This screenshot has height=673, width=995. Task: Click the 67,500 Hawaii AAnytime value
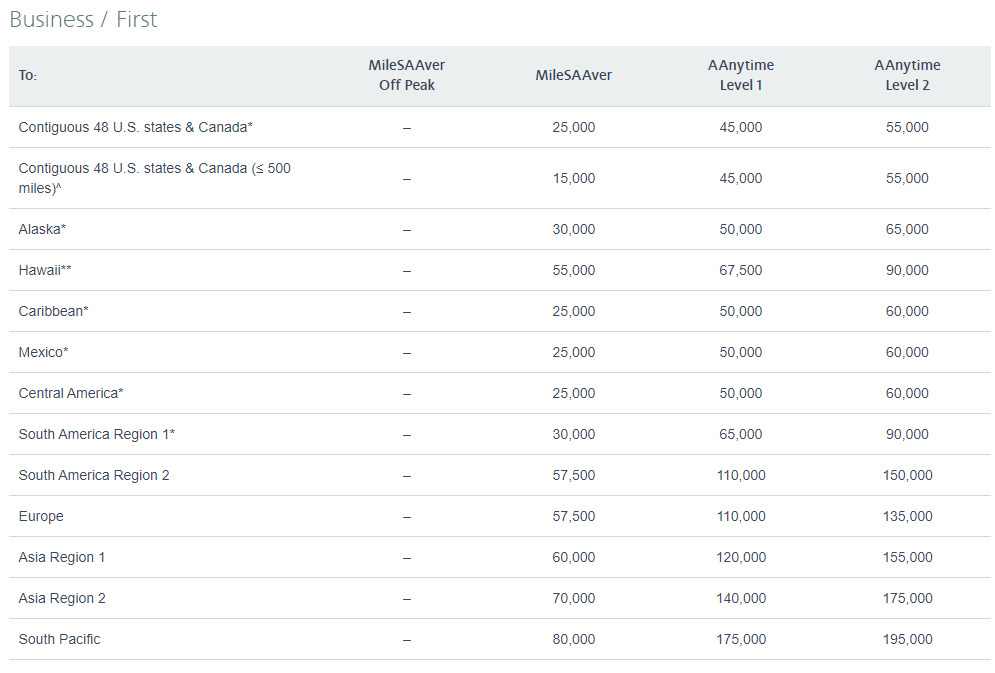click(740, 270)
